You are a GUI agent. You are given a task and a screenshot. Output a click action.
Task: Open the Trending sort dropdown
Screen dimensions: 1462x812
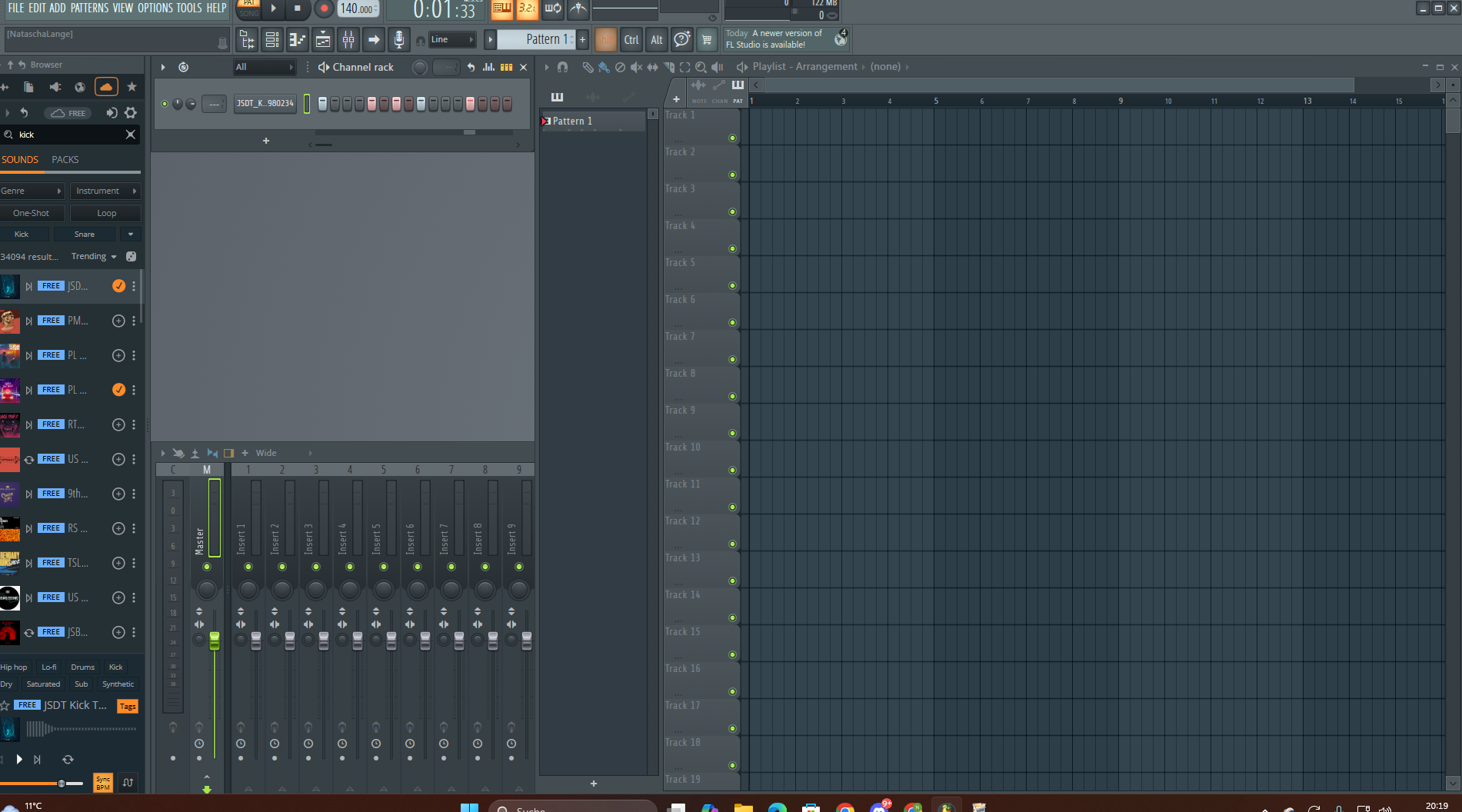94,257
